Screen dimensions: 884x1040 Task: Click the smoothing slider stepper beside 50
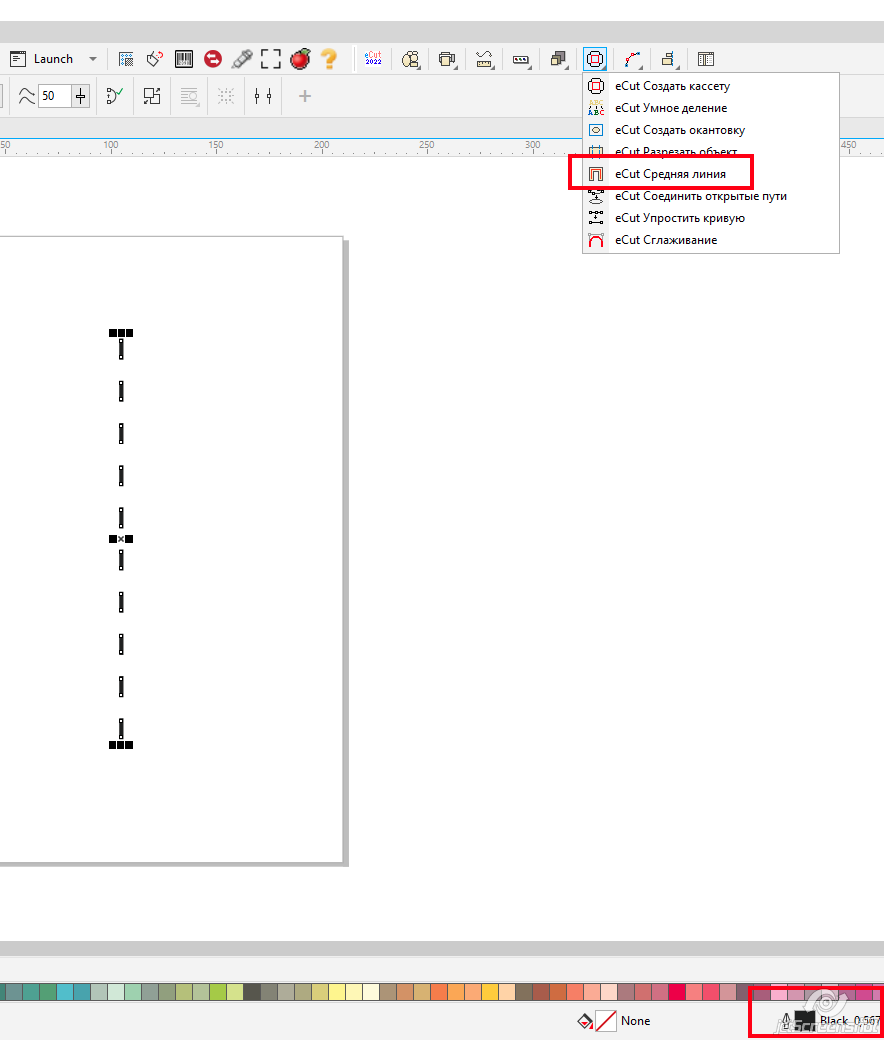(x=80, y=96)
